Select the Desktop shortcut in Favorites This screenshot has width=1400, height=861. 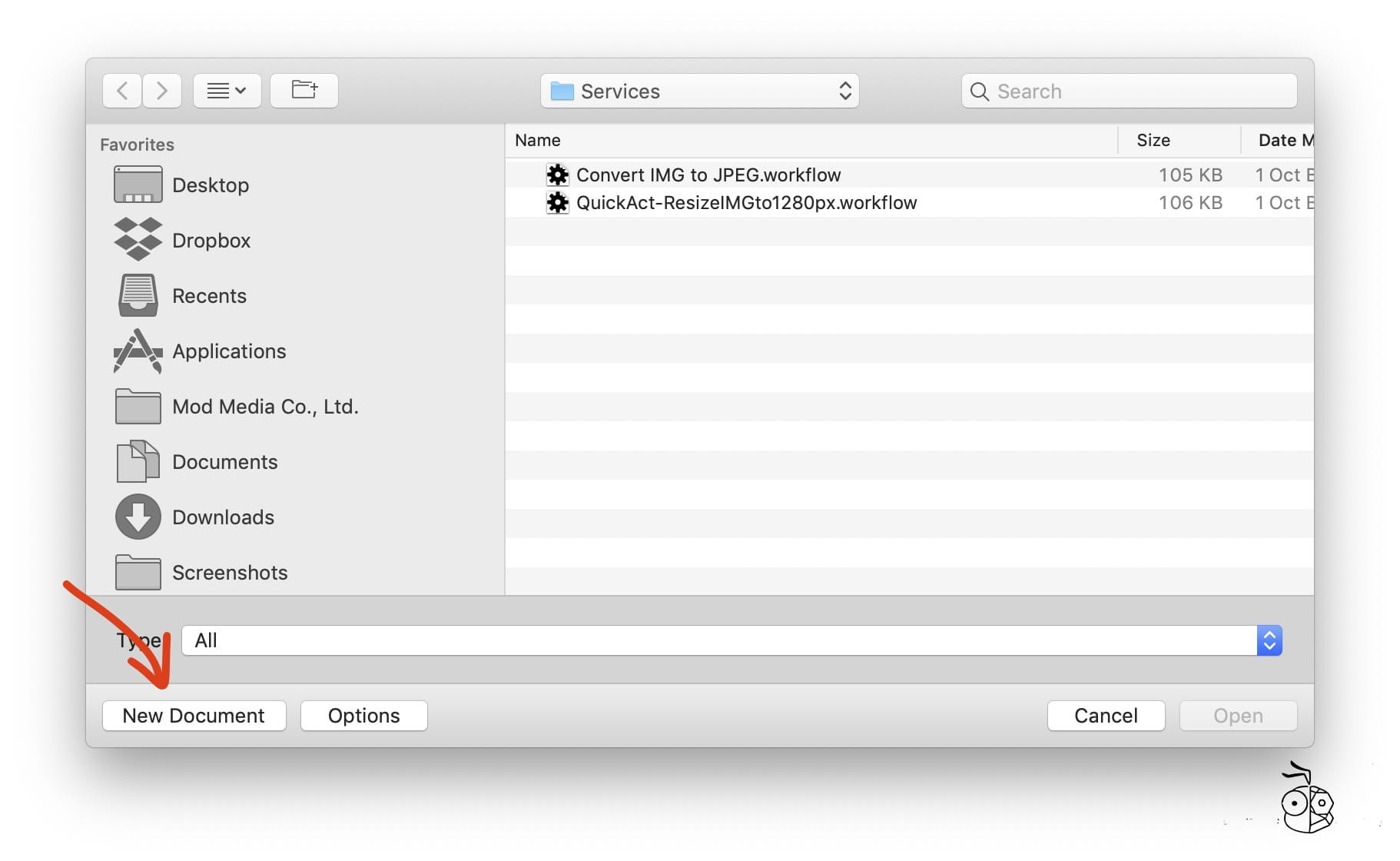point(211,184)
